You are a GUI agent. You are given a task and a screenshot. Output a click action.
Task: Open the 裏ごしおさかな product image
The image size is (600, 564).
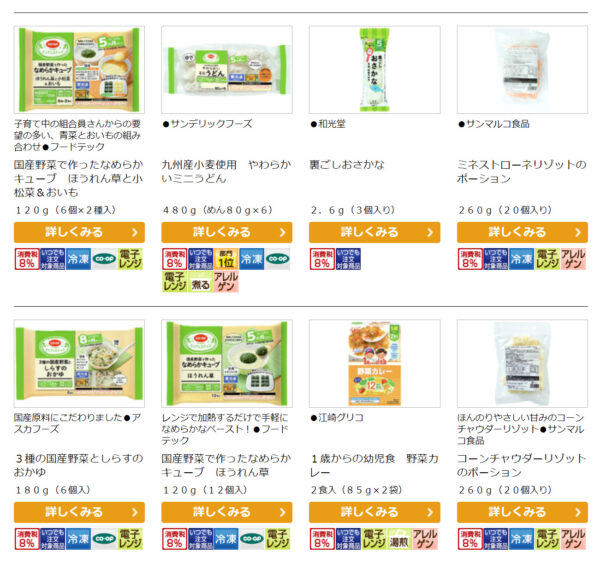375,70
